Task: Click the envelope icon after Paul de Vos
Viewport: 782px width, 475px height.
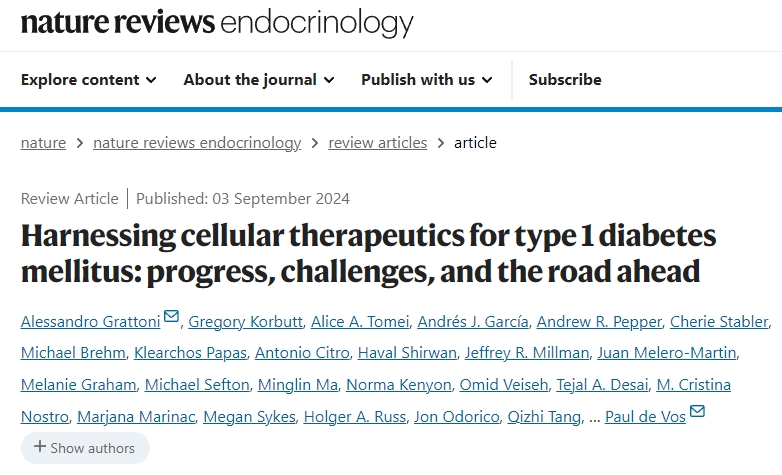Action: (697, 412)
